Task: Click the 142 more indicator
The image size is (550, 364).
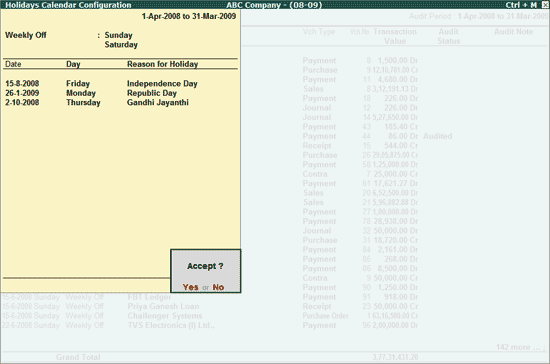Action: tap(518, 347)
